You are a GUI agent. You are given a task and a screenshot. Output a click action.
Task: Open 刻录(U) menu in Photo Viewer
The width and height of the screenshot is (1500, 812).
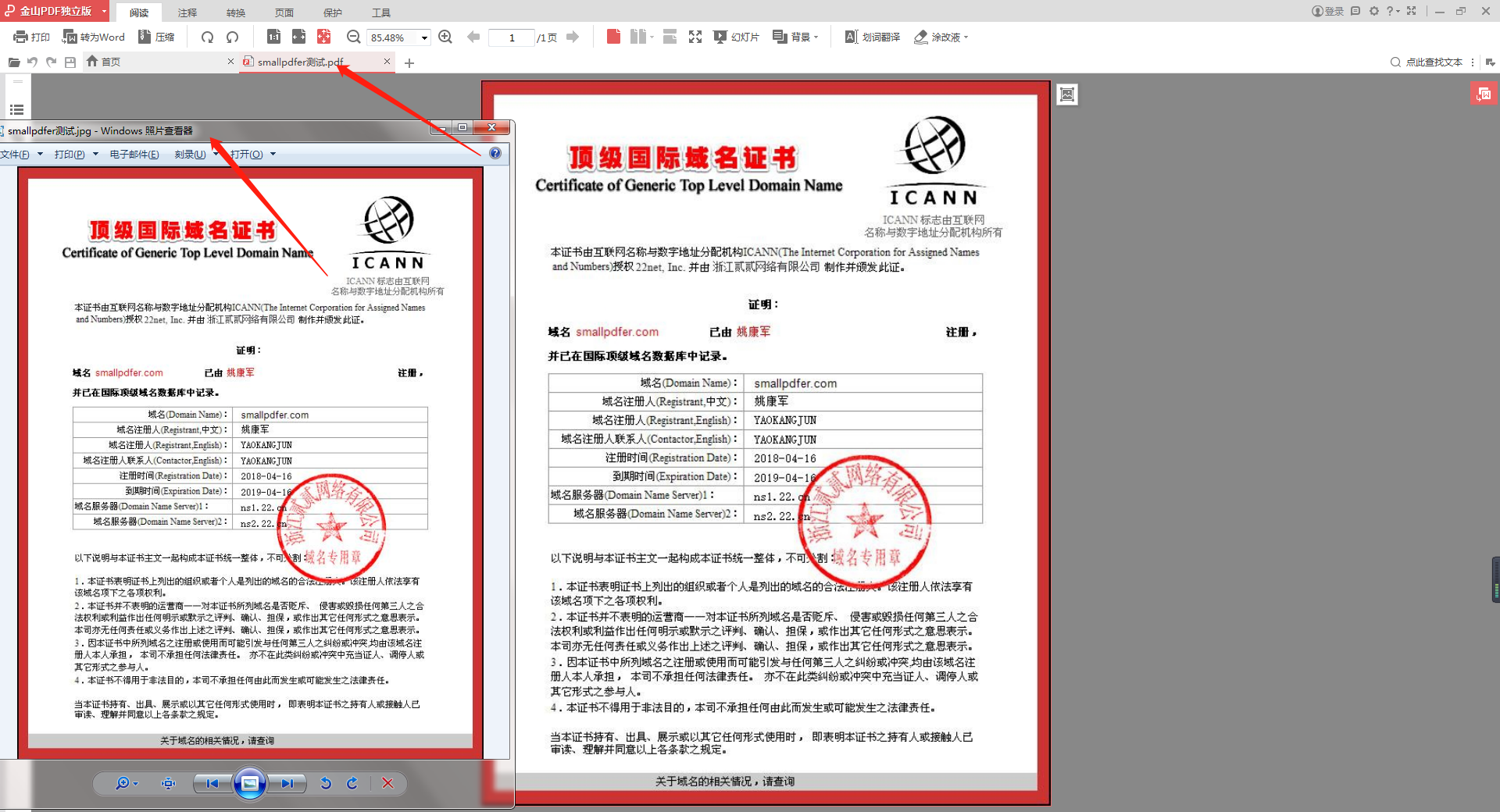tap(196, 154)
